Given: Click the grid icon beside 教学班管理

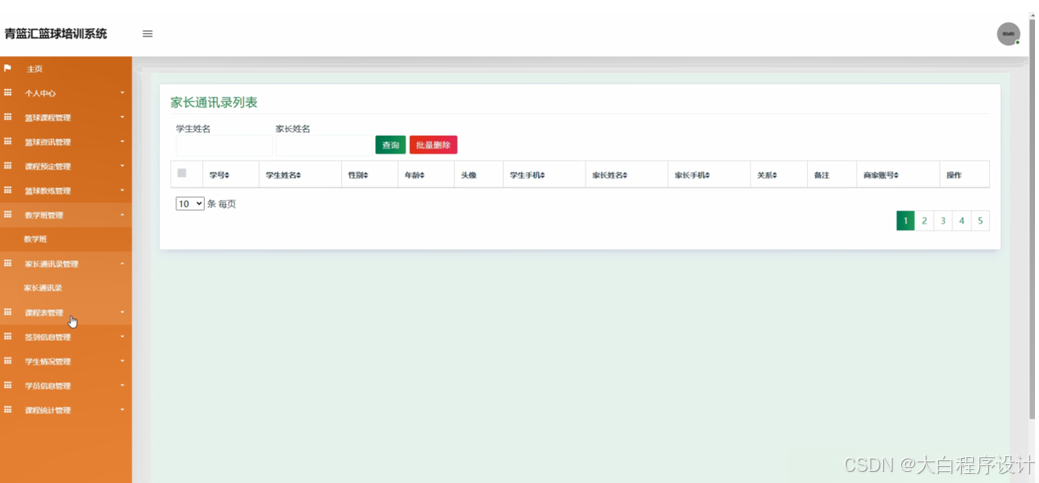Looking at the screenshot, I should [8, 215].
